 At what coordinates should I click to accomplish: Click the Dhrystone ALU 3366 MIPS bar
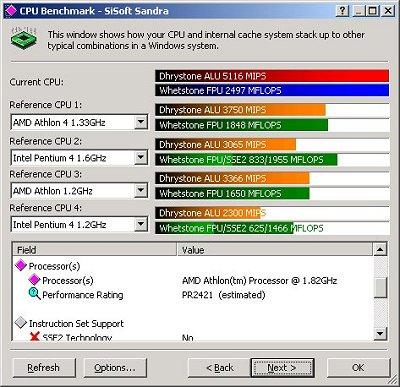click(232, 178)
